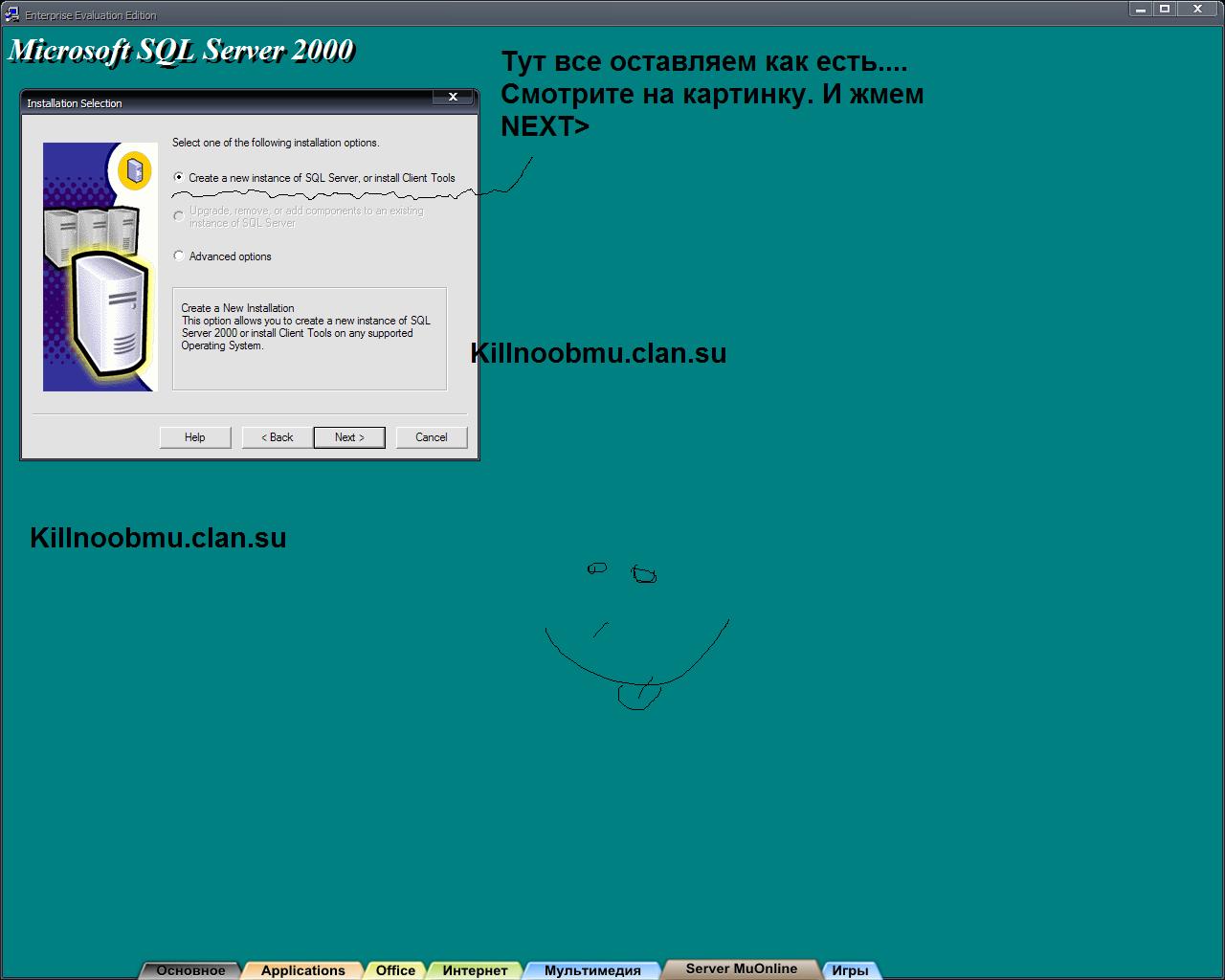
Task: Click the setup application icon in the title bar
Action: click(x=12, y=14)
